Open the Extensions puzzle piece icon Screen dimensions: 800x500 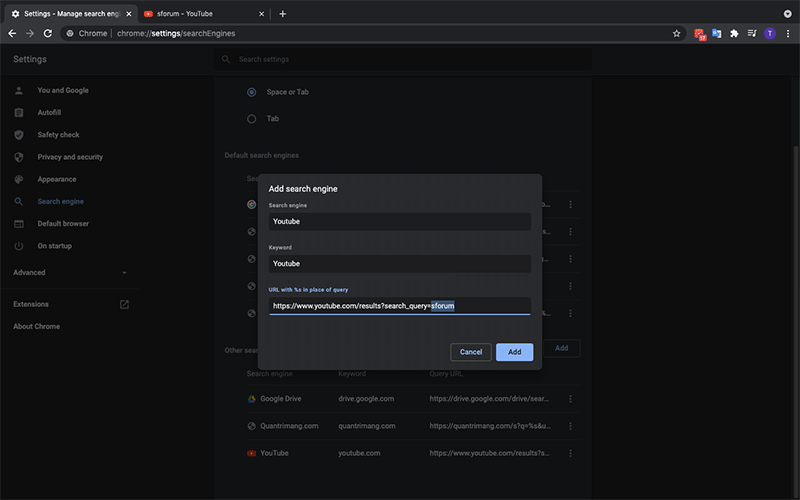(734, 33)
